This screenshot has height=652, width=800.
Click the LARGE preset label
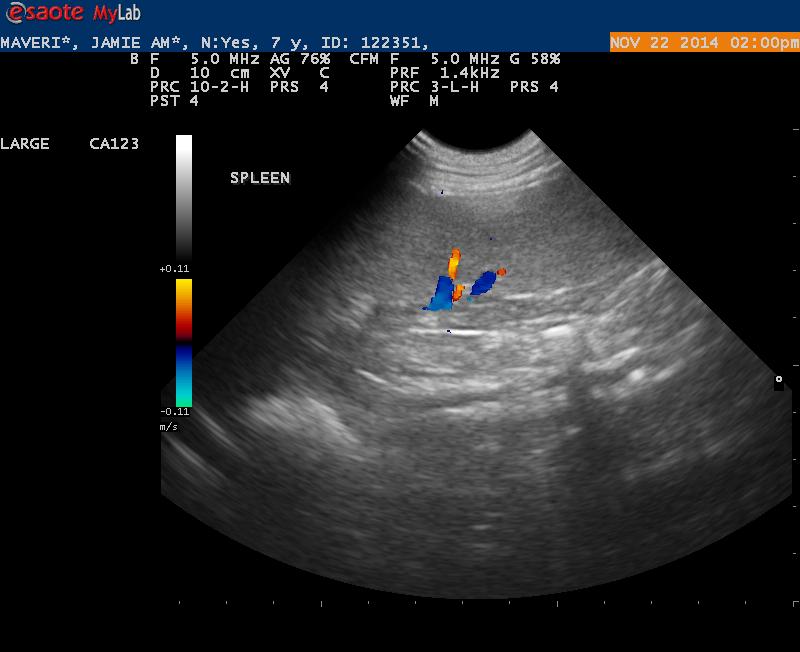(x=25, y=144)
